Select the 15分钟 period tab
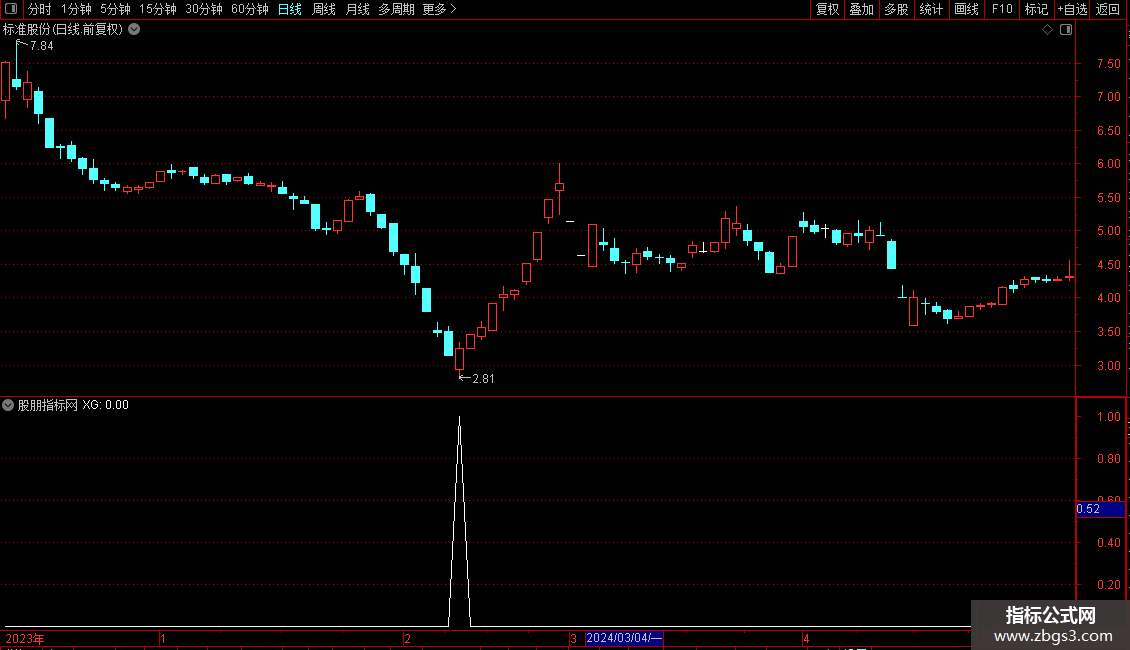This screenshot has width=1130, height=650. [158, 9]
